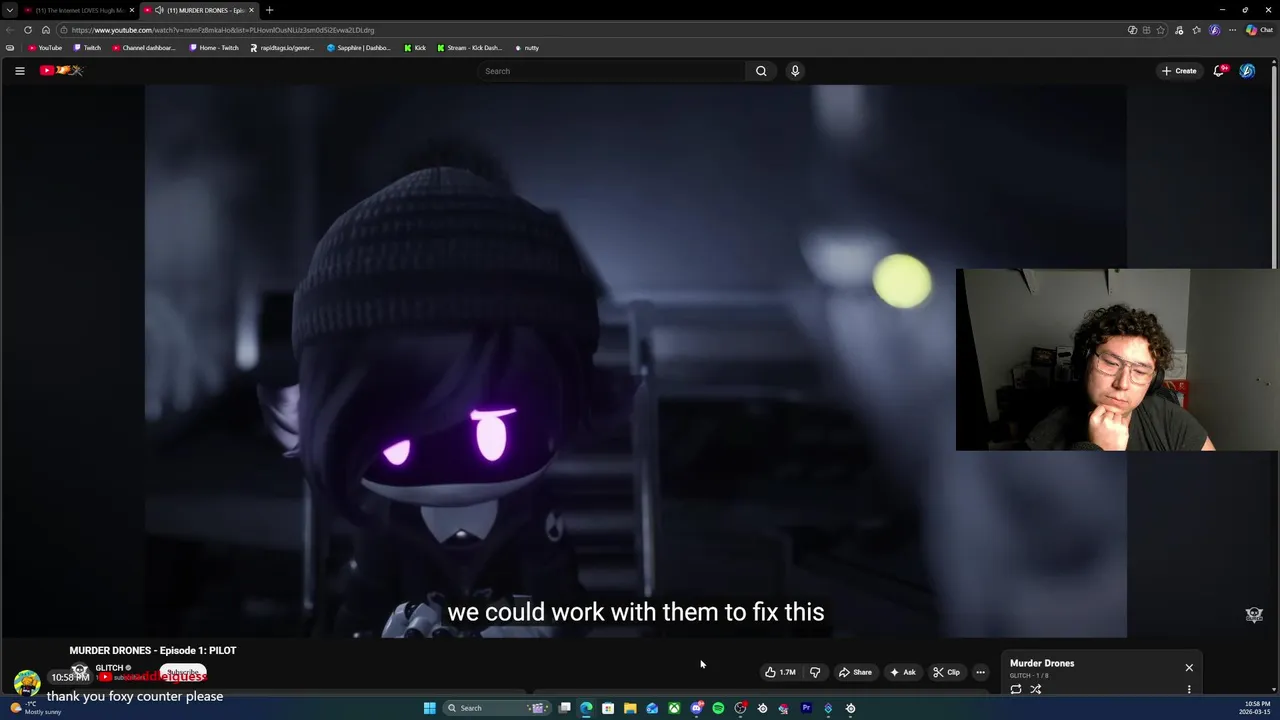Click the magnifier search button
This screenshot has height=720, width=1280.
pos(761,71)
